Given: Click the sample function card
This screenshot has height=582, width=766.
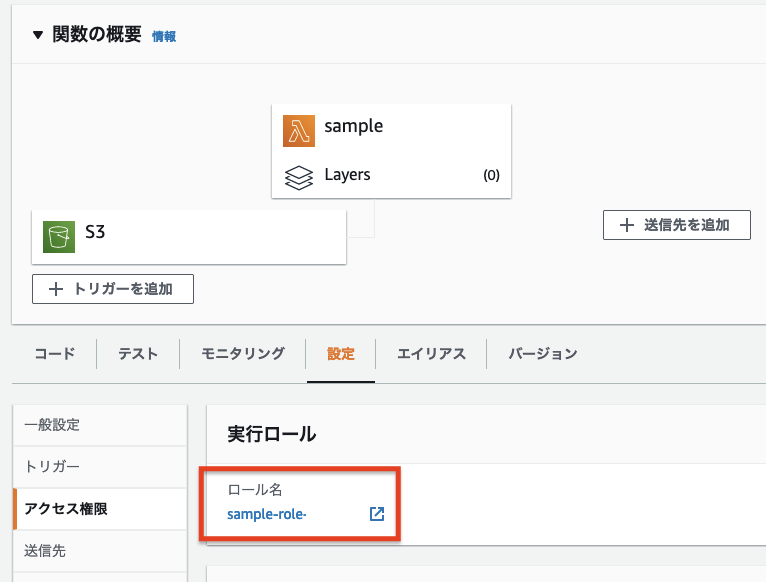Looking at the screenshot, I should [391, 151].
